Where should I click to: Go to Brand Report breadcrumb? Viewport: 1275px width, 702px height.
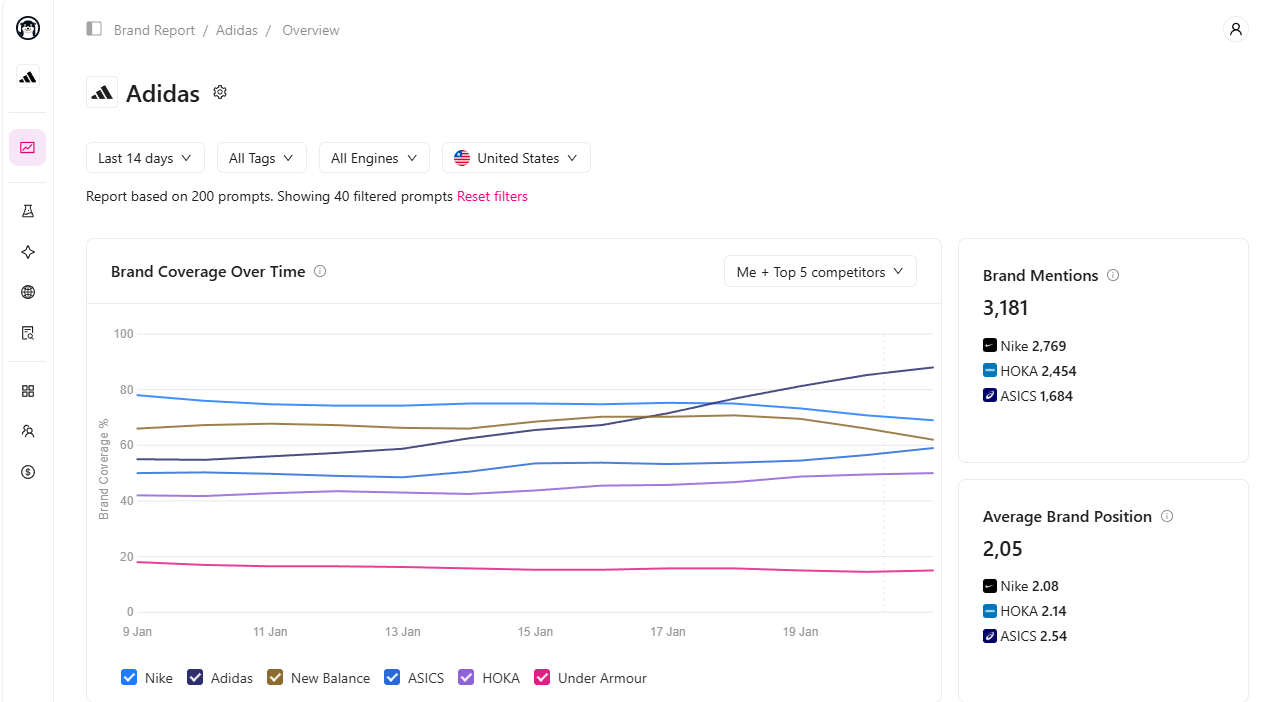[154, 30]
